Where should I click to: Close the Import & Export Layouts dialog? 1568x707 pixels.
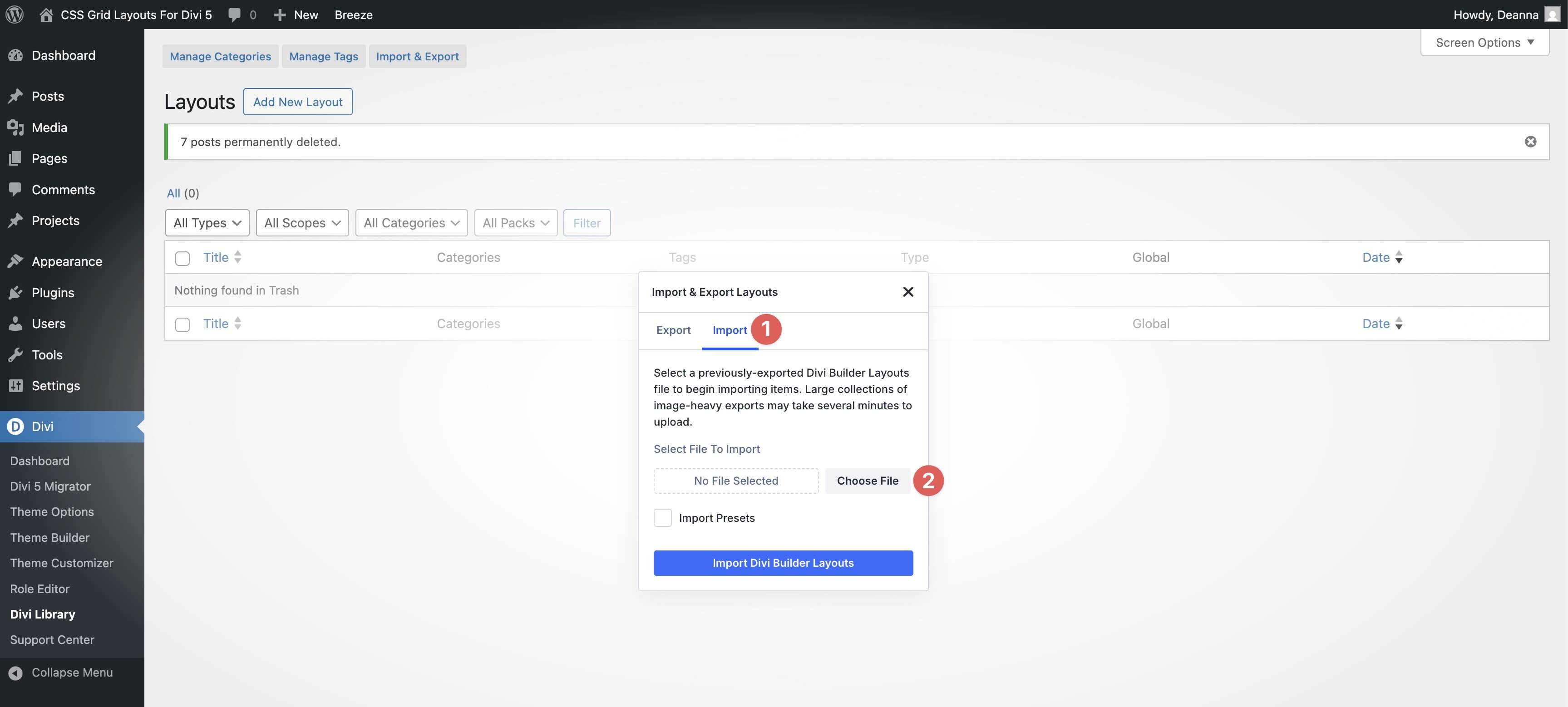click(908, 291)
